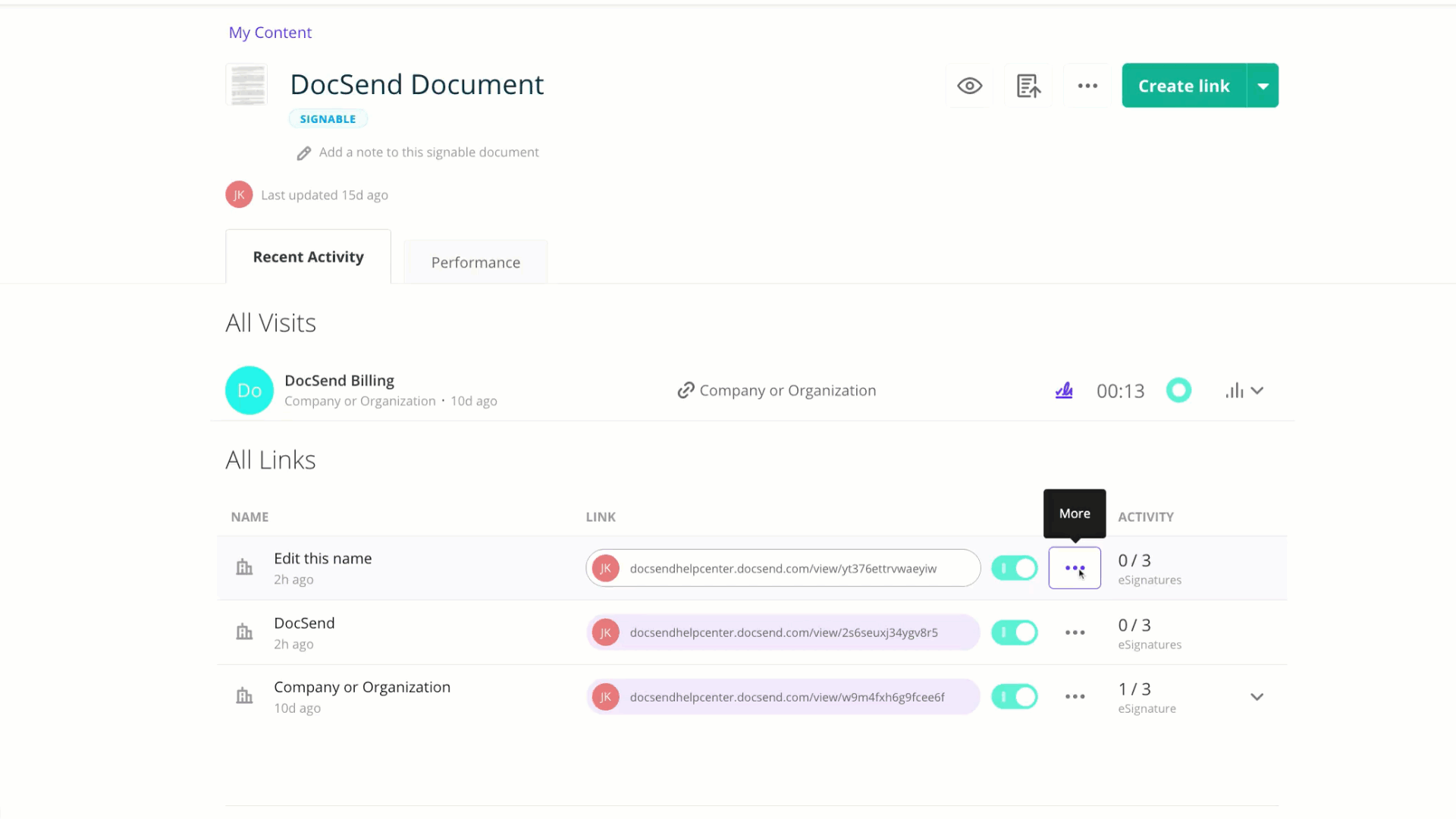Click the organization icon for DocSend link
This screenshot has width=1456, height=819.
click(x=244, y=632)
